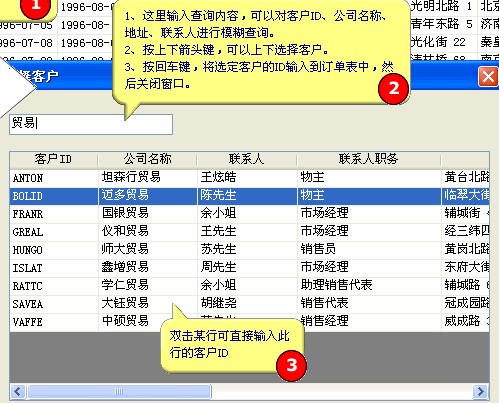The width and height of the screenshot is (499, 403).
Task: Select the GREAL 仪和贸易 row
Action: 249,232
